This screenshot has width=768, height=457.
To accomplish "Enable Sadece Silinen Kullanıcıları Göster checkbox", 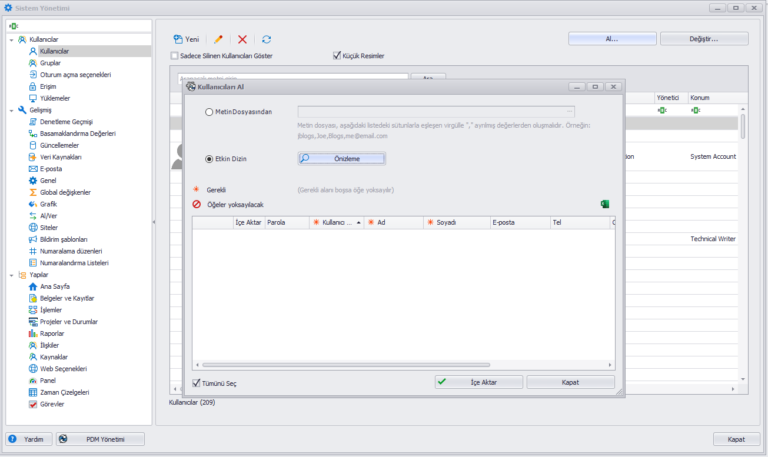I will click(175, 56).
